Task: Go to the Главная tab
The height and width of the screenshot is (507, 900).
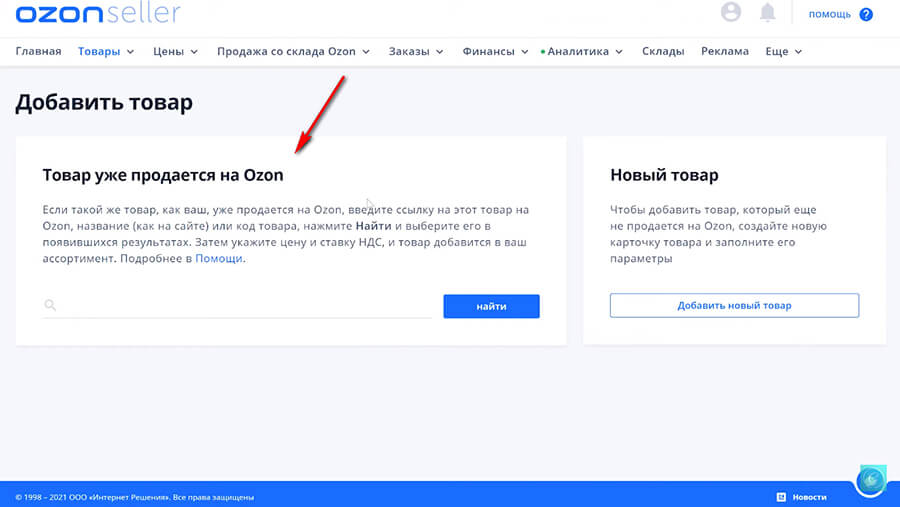Action: (x=38, y=51)
